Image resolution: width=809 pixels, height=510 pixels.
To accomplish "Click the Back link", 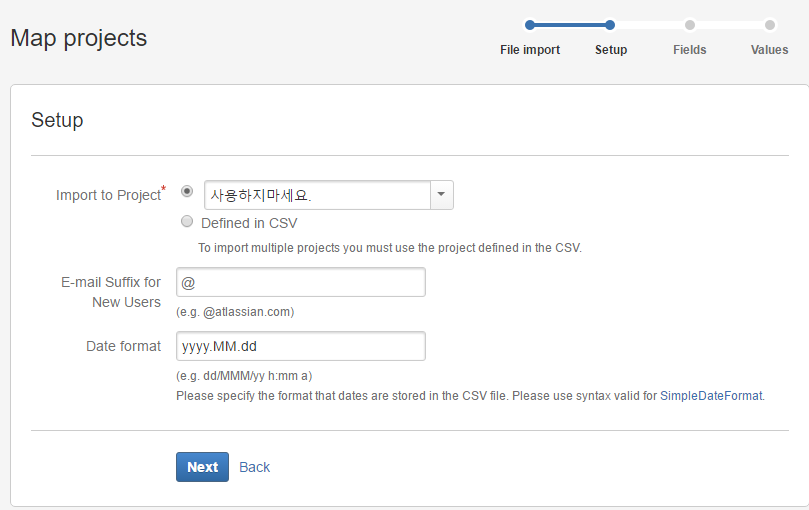I will point(254,467).
